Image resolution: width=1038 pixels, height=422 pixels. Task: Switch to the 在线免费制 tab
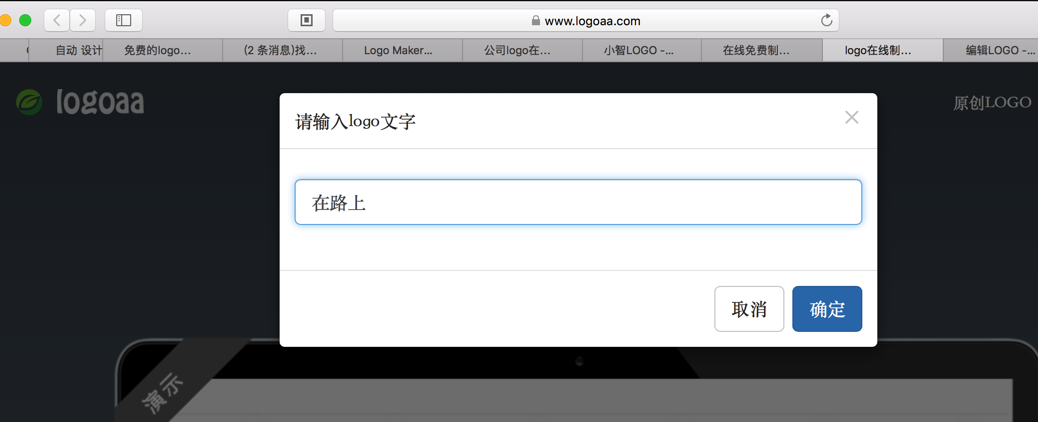(x=762, y=50)
